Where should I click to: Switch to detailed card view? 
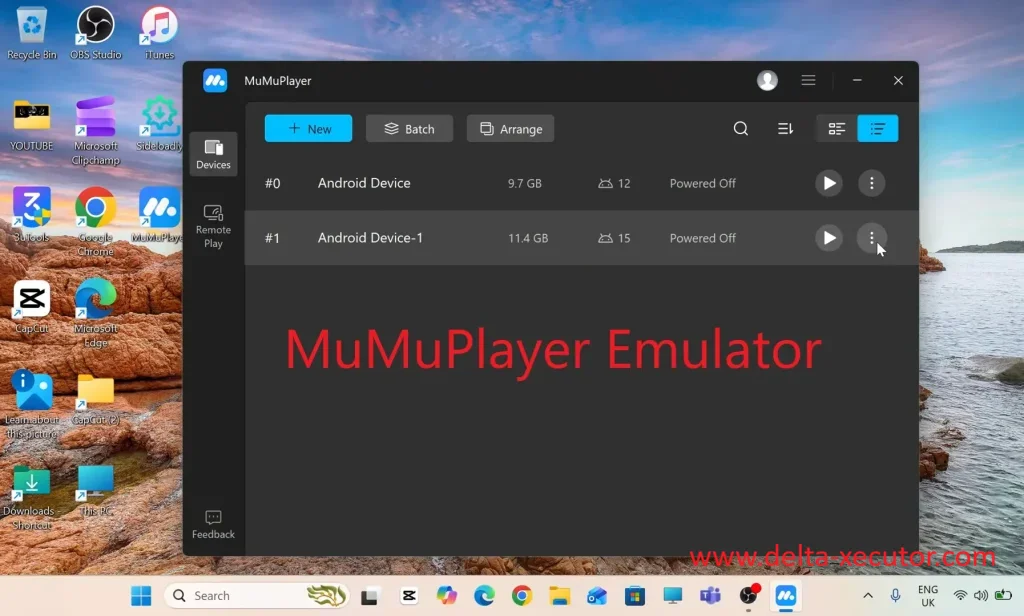[x=837, y=129]
